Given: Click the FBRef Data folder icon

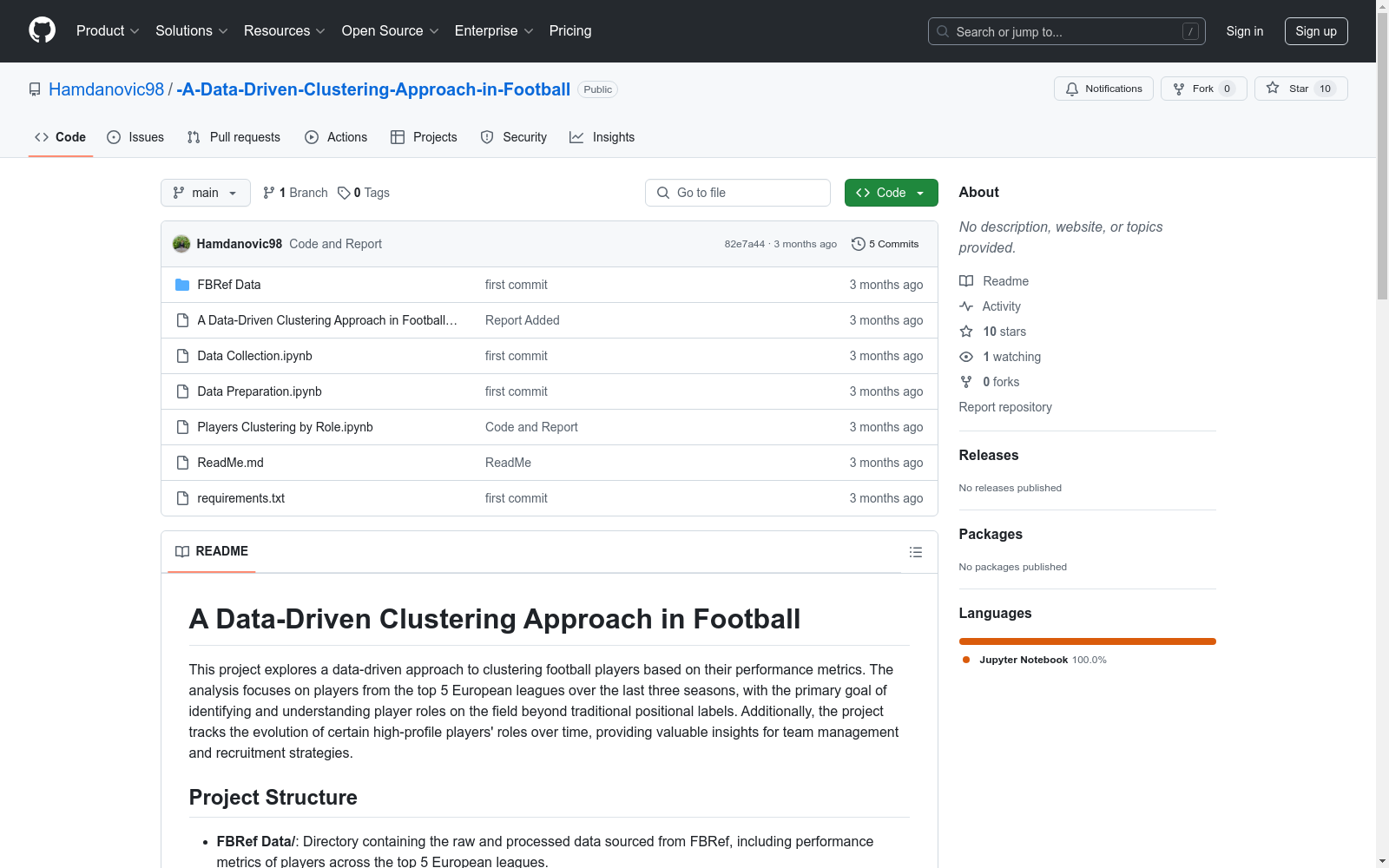Looking at the screenshot, I should 182,285.
